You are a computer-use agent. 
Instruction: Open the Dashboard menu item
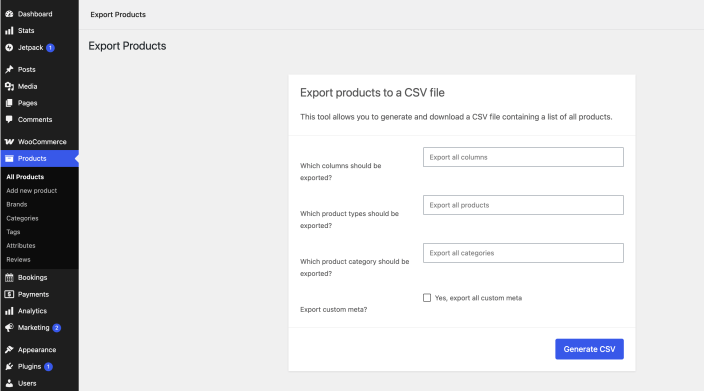(x=40, y=14)
